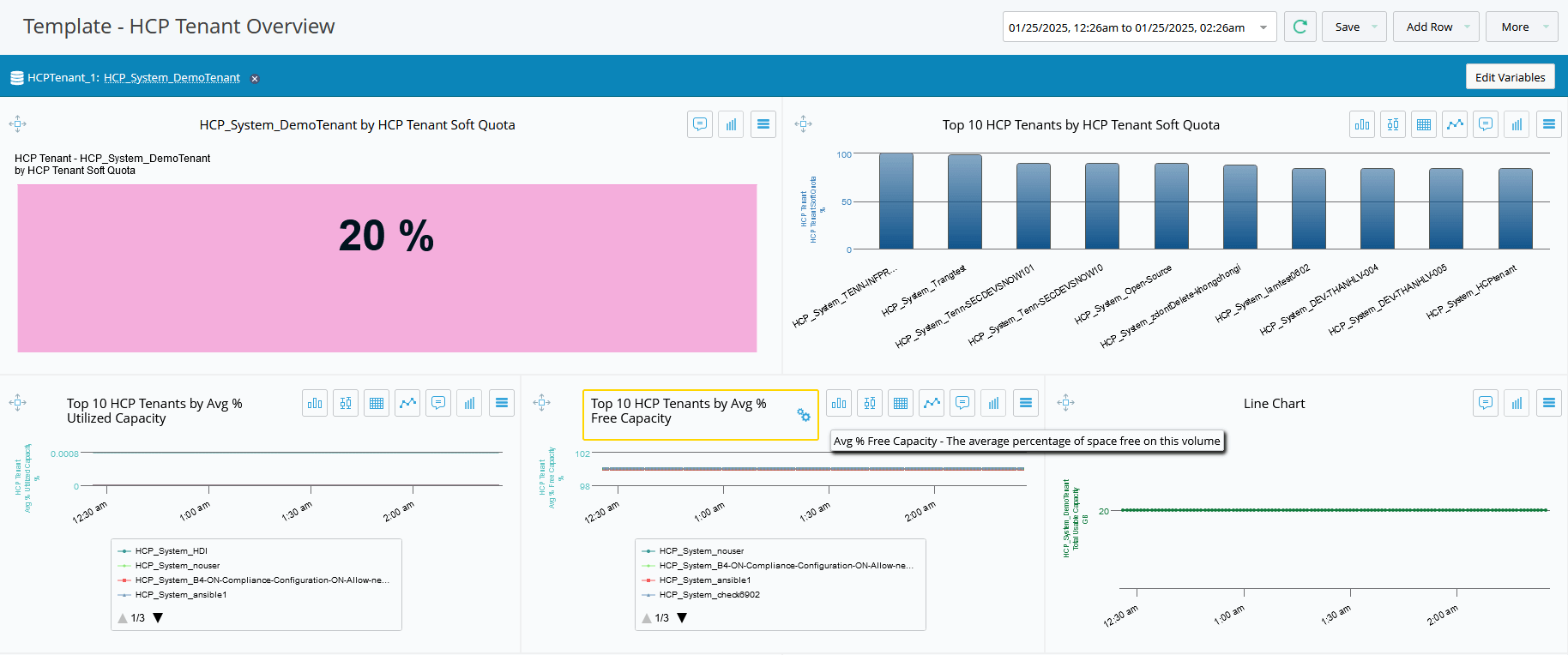Image resolution: width=1568 pixels, height=655 pixels.
Task: Open the Free Capacity widget hamburger menu
Action: click(x=1026, y=403)
